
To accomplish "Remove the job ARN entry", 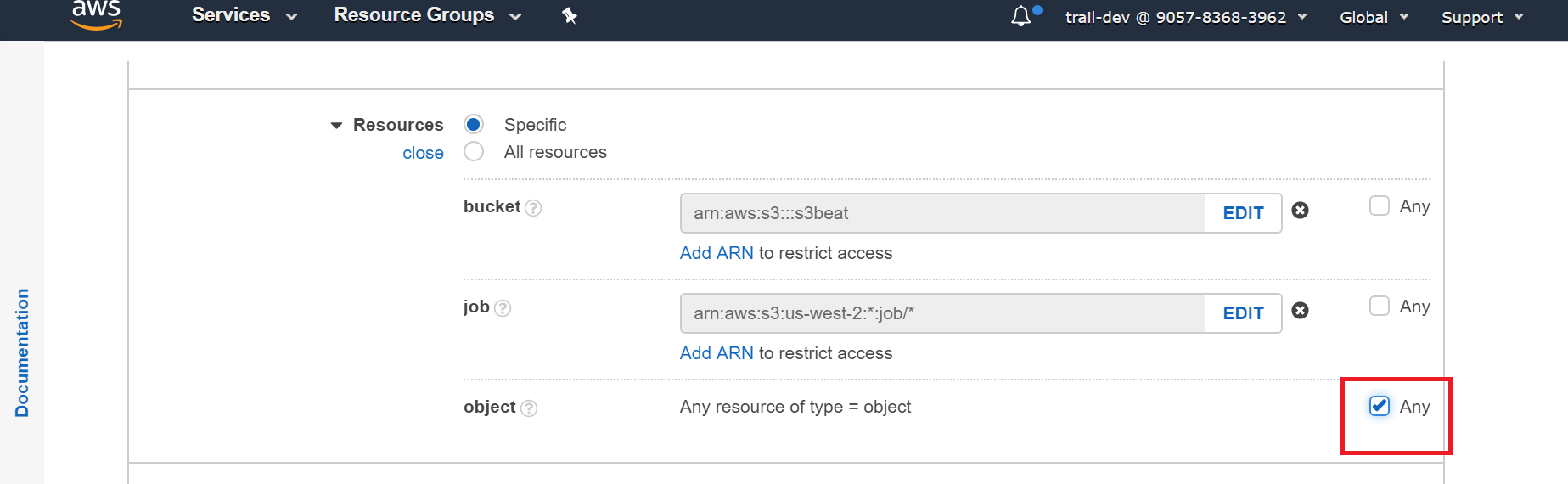I will point(1300,311).
